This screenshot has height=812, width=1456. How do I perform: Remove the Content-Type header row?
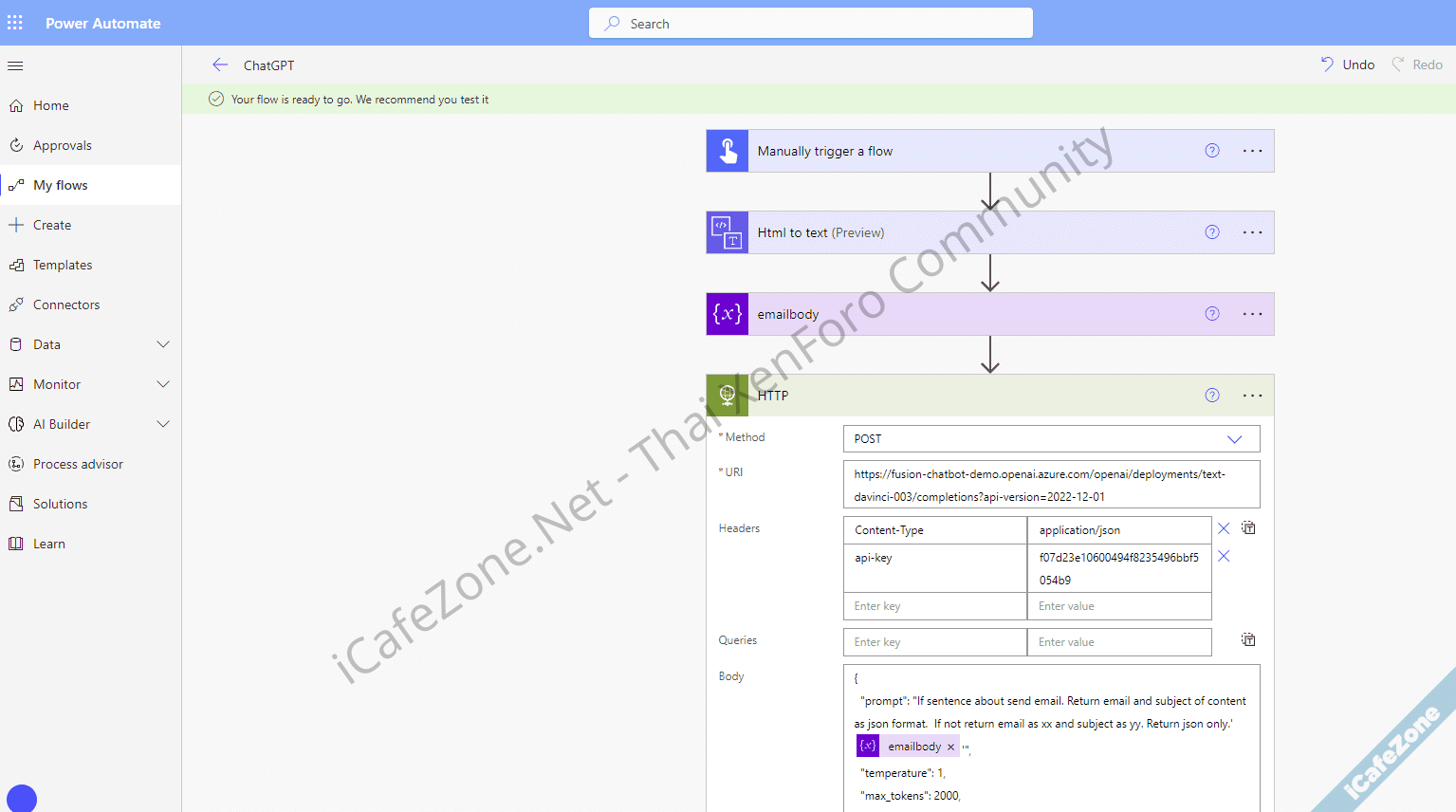pos(1224,528)
